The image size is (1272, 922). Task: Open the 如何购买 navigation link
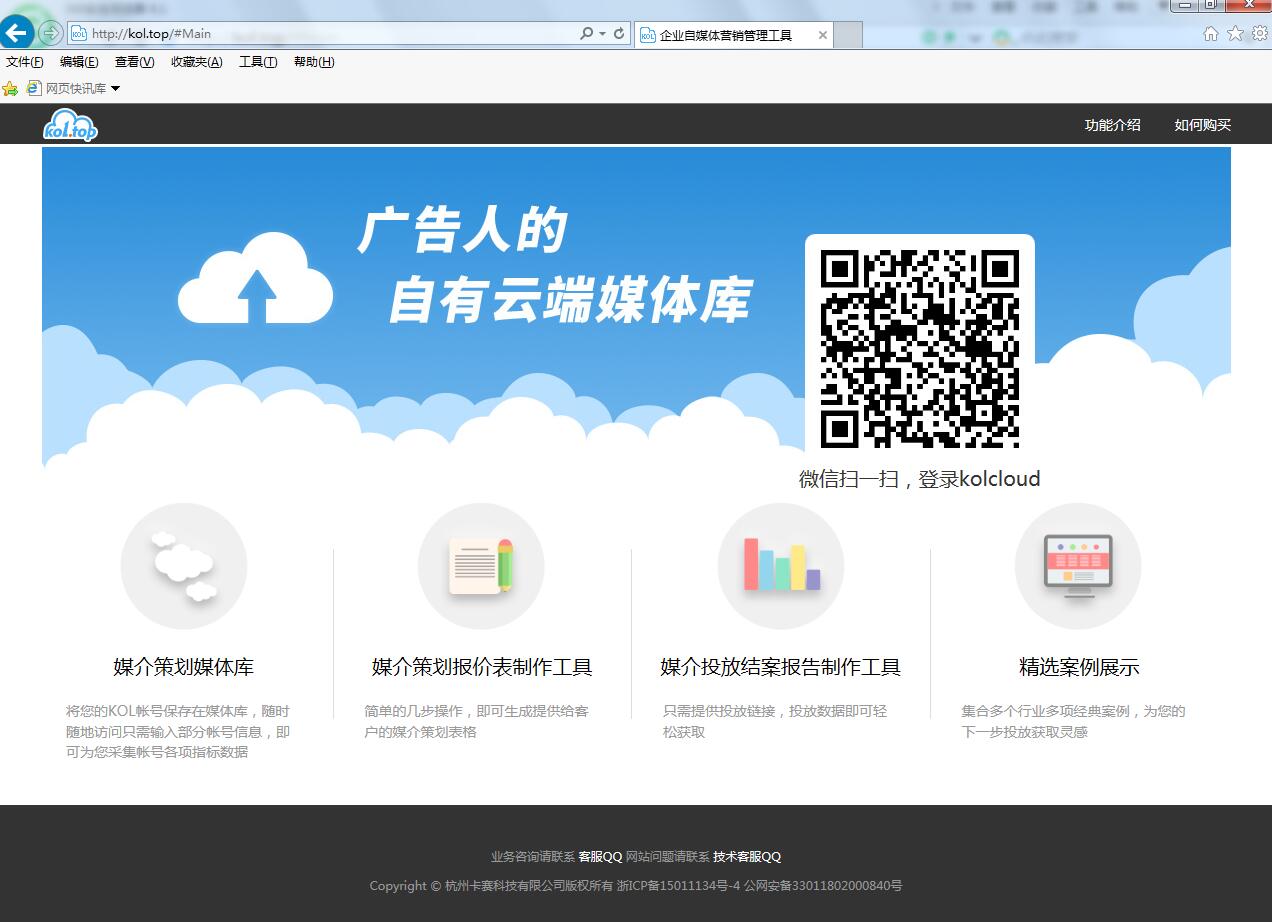click(x=1202, y=125)
